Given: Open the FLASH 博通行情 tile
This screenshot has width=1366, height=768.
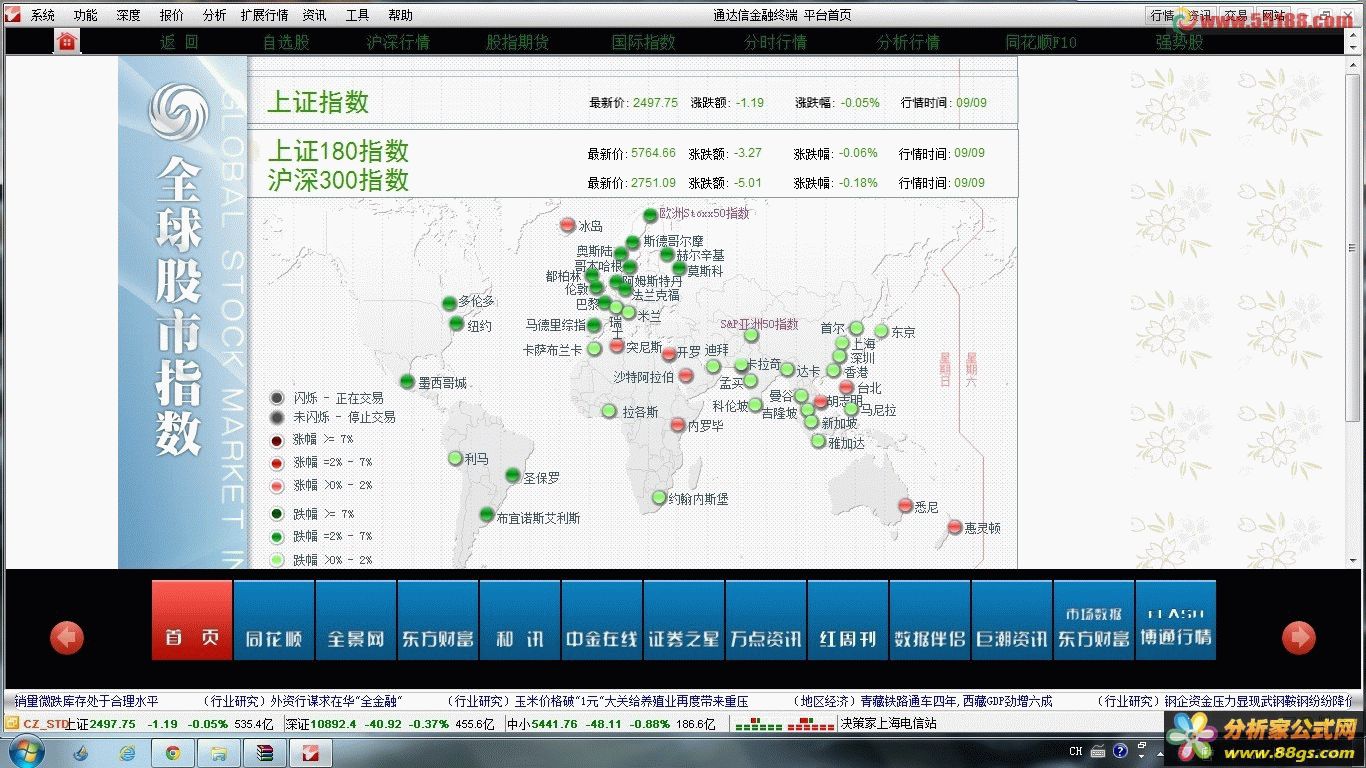Looking at the screenshot, I should 1176,620.
